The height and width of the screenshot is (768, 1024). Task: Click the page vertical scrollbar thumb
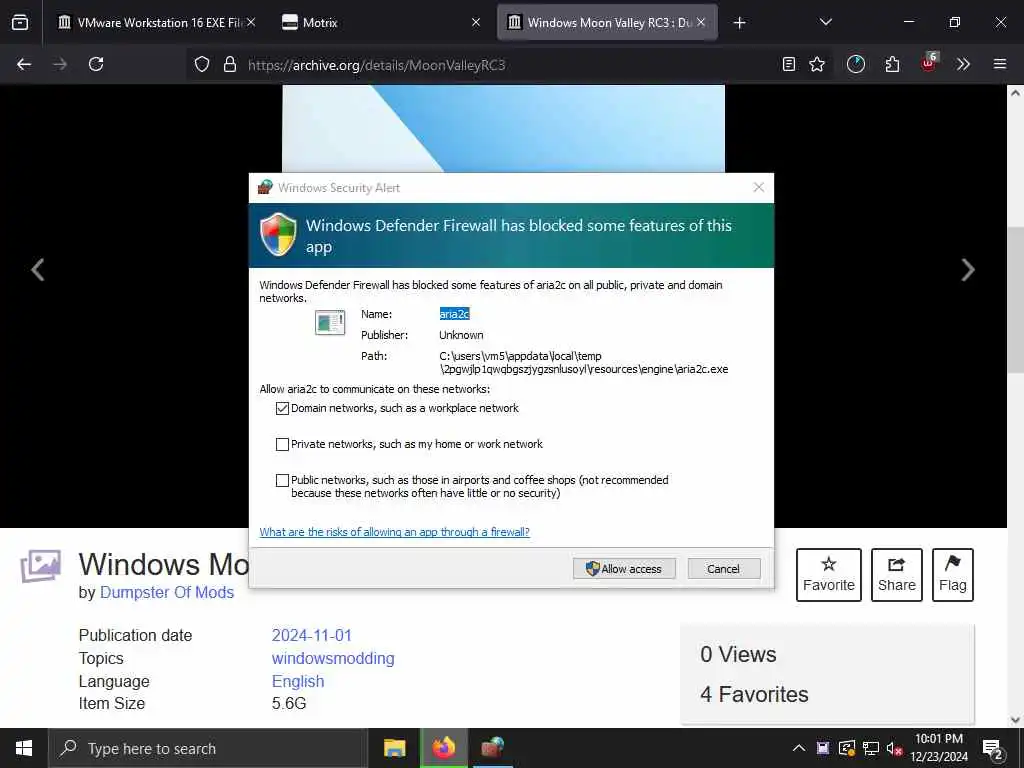pos(1015,300)
